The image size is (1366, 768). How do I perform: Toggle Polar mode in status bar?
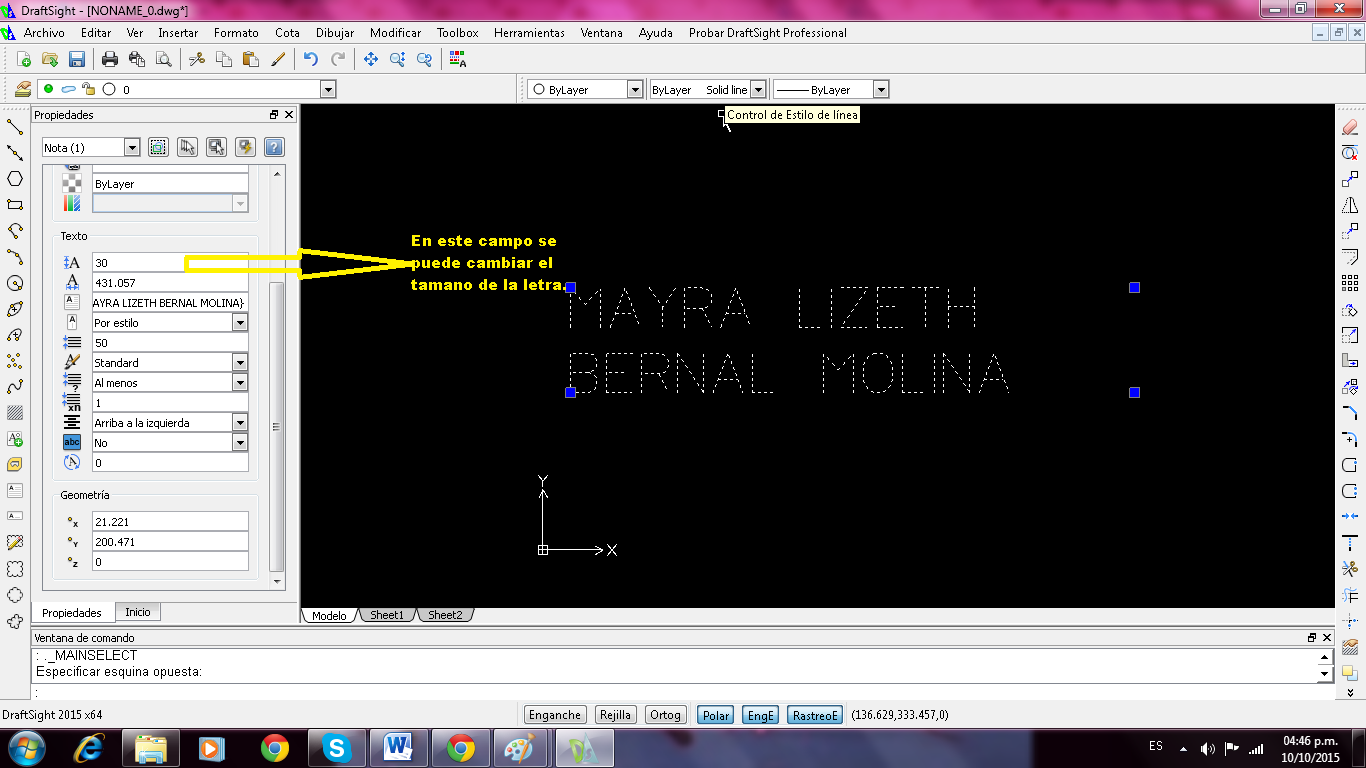coord(715,715)
